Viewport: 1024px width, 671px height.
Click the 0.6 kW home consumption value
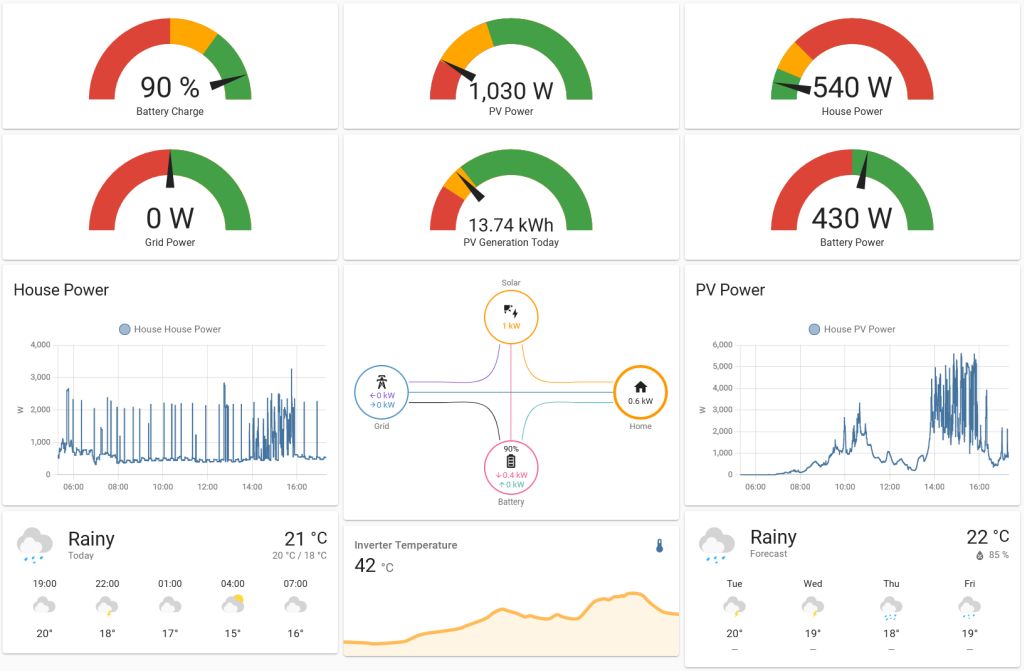(x=641, y=401)
